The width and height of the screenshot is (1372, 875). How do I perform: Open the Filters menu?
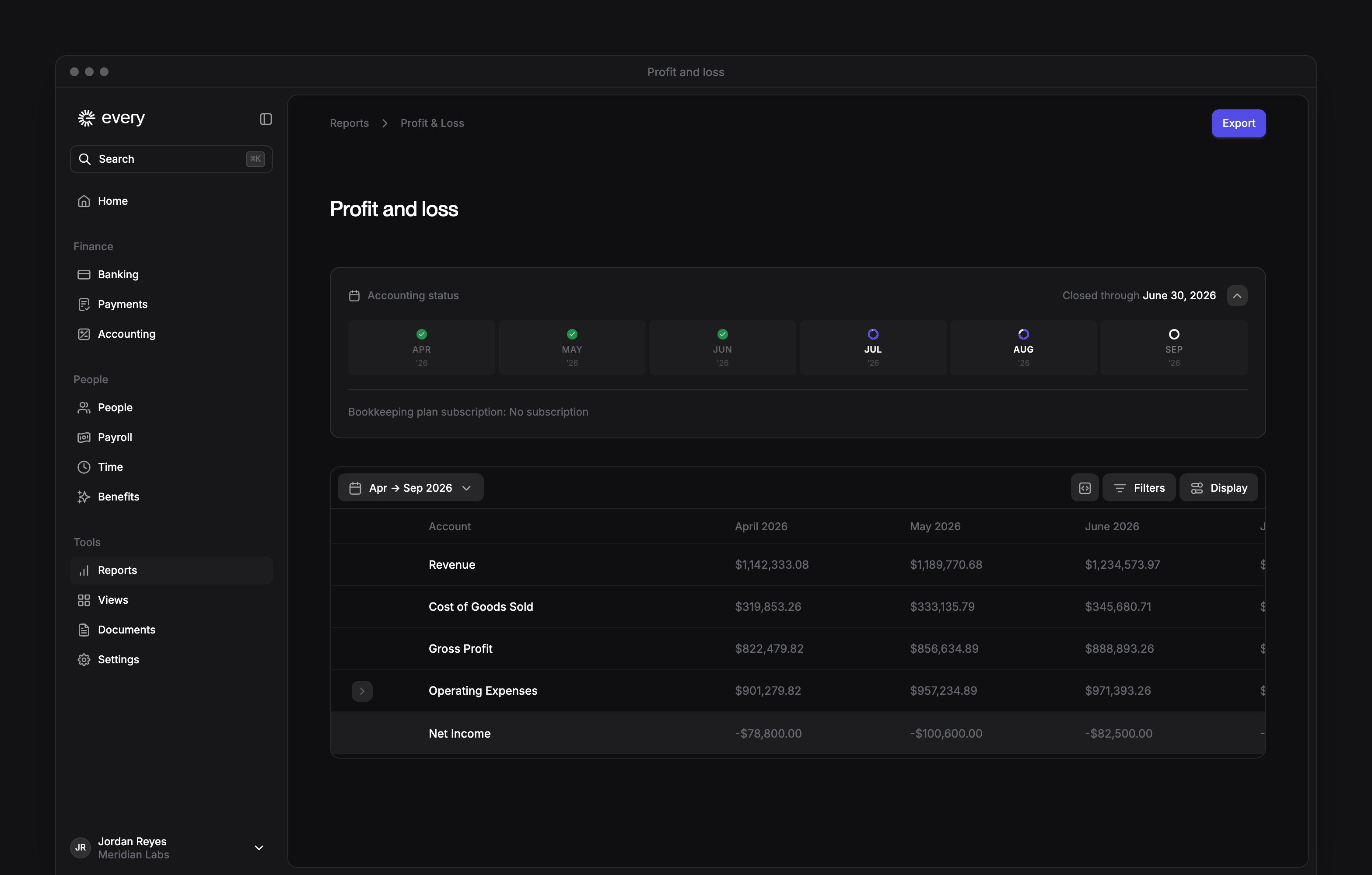pos(1138,488)
